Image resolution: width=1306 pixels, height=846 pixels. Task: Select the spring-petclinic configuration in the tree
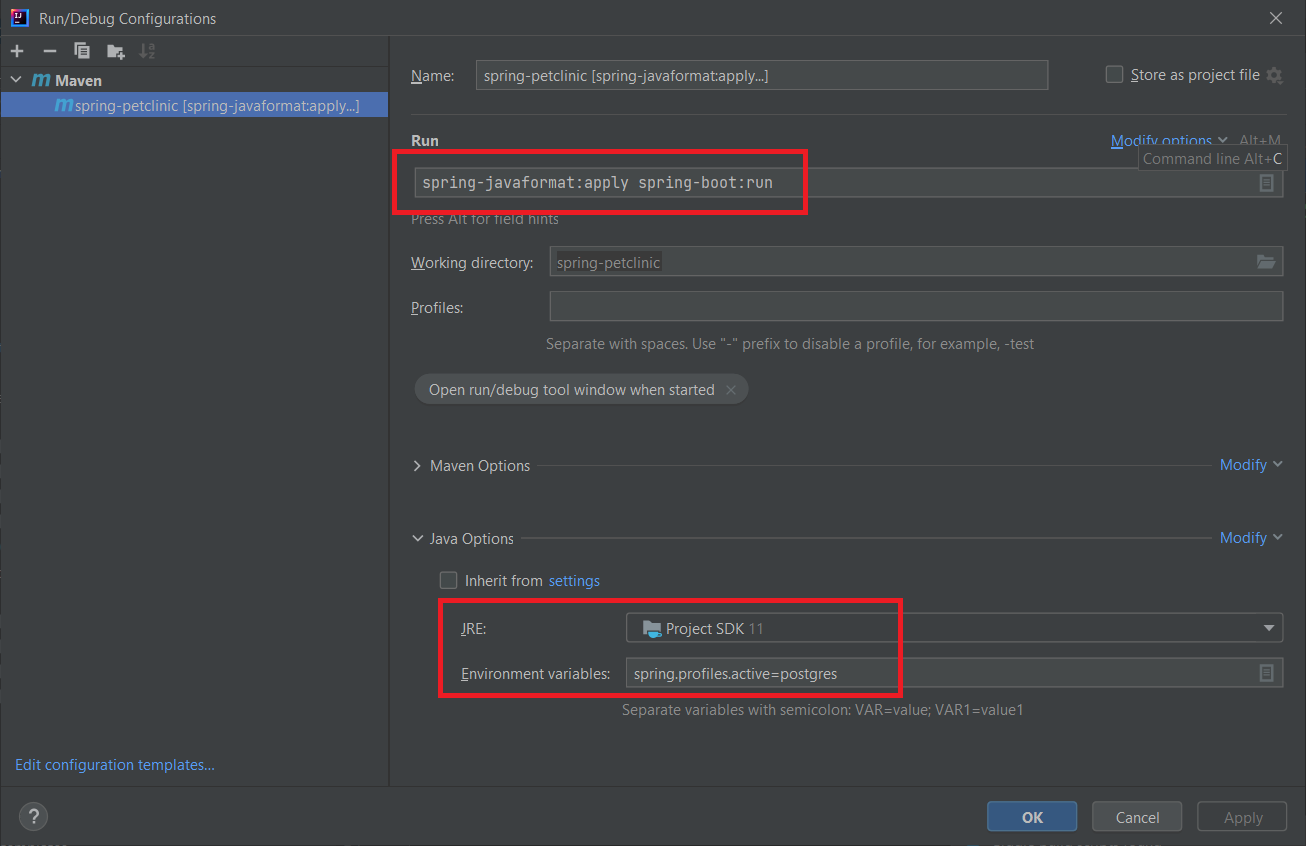pyautogui.click(x=194, y=105)
